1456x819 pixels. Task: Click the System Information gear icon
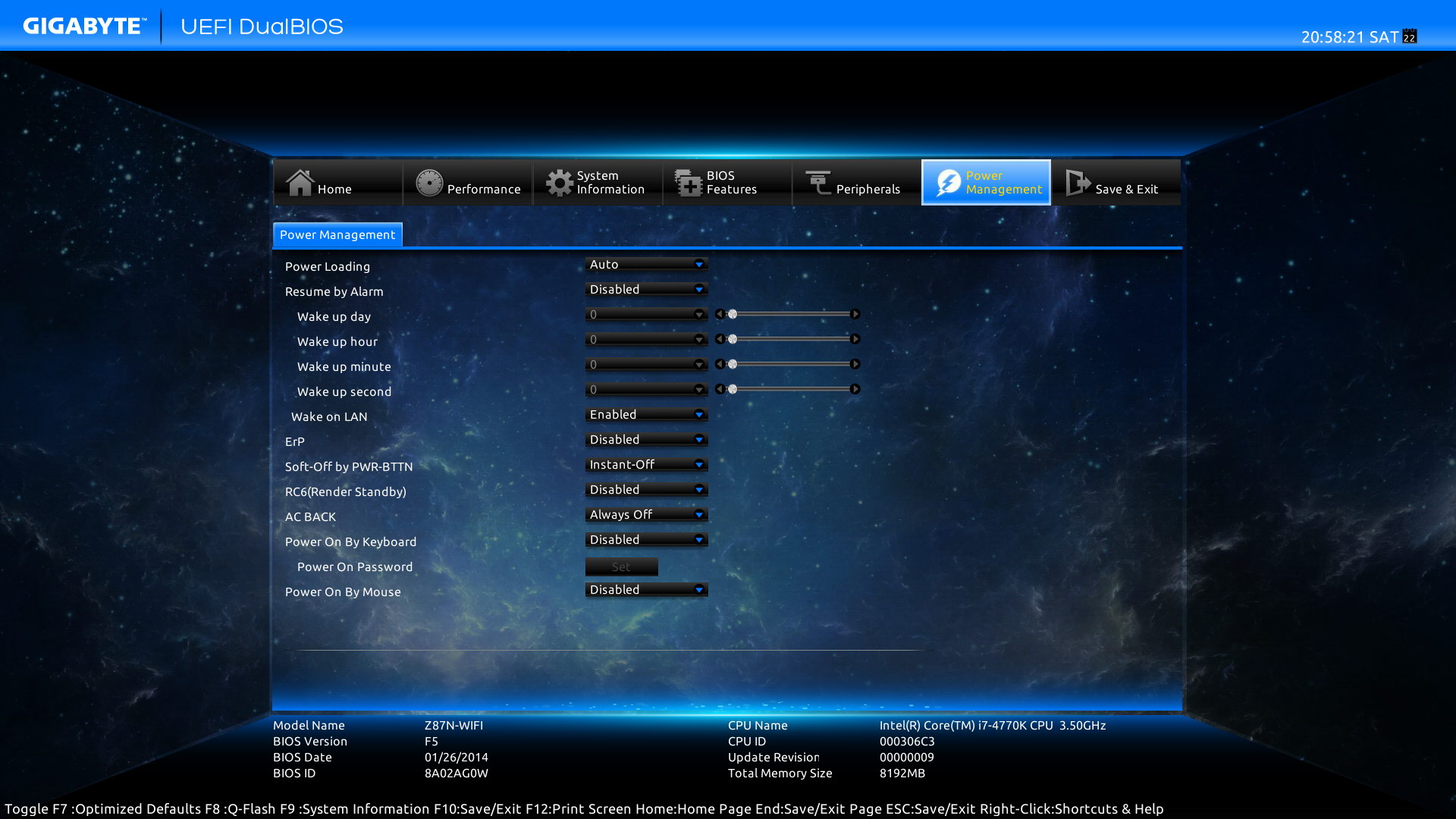coord(560,183)
